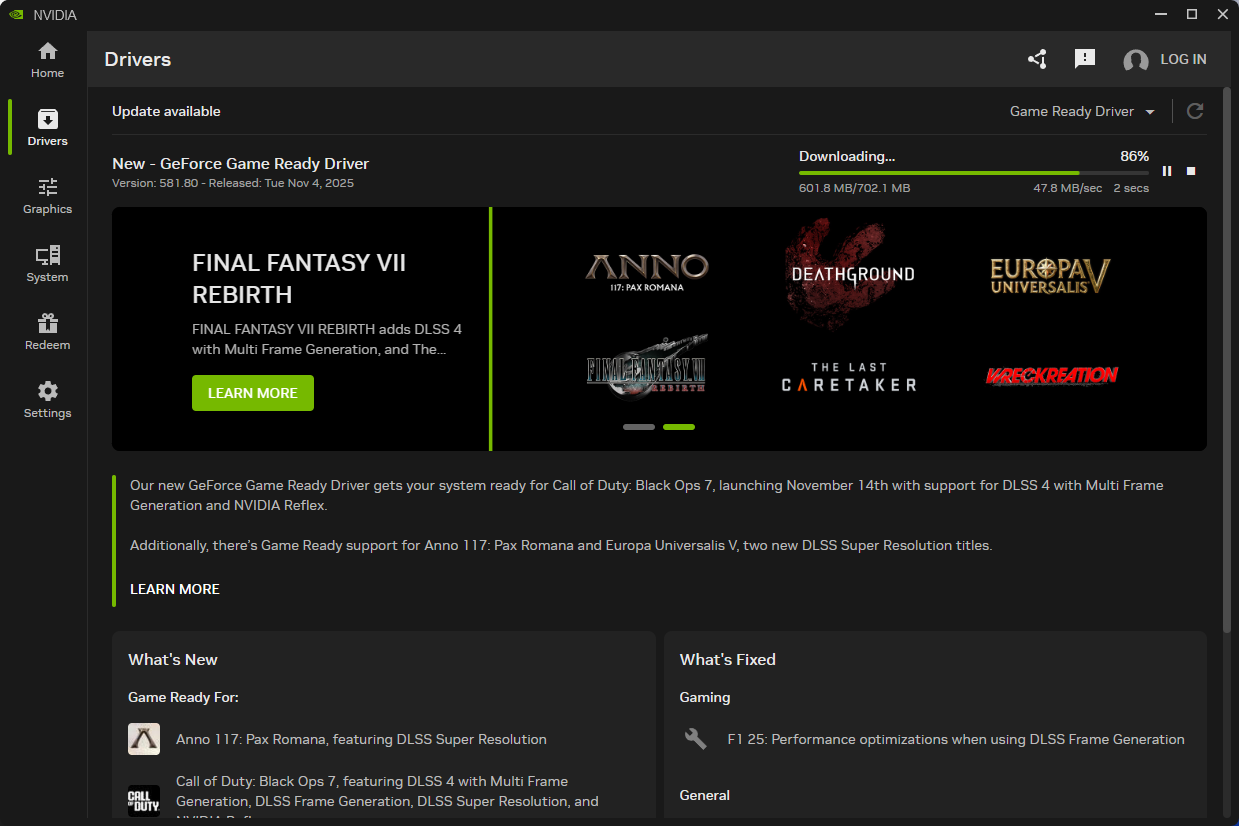Click the 'Game Ready For:' subheading

click(184, 697)
